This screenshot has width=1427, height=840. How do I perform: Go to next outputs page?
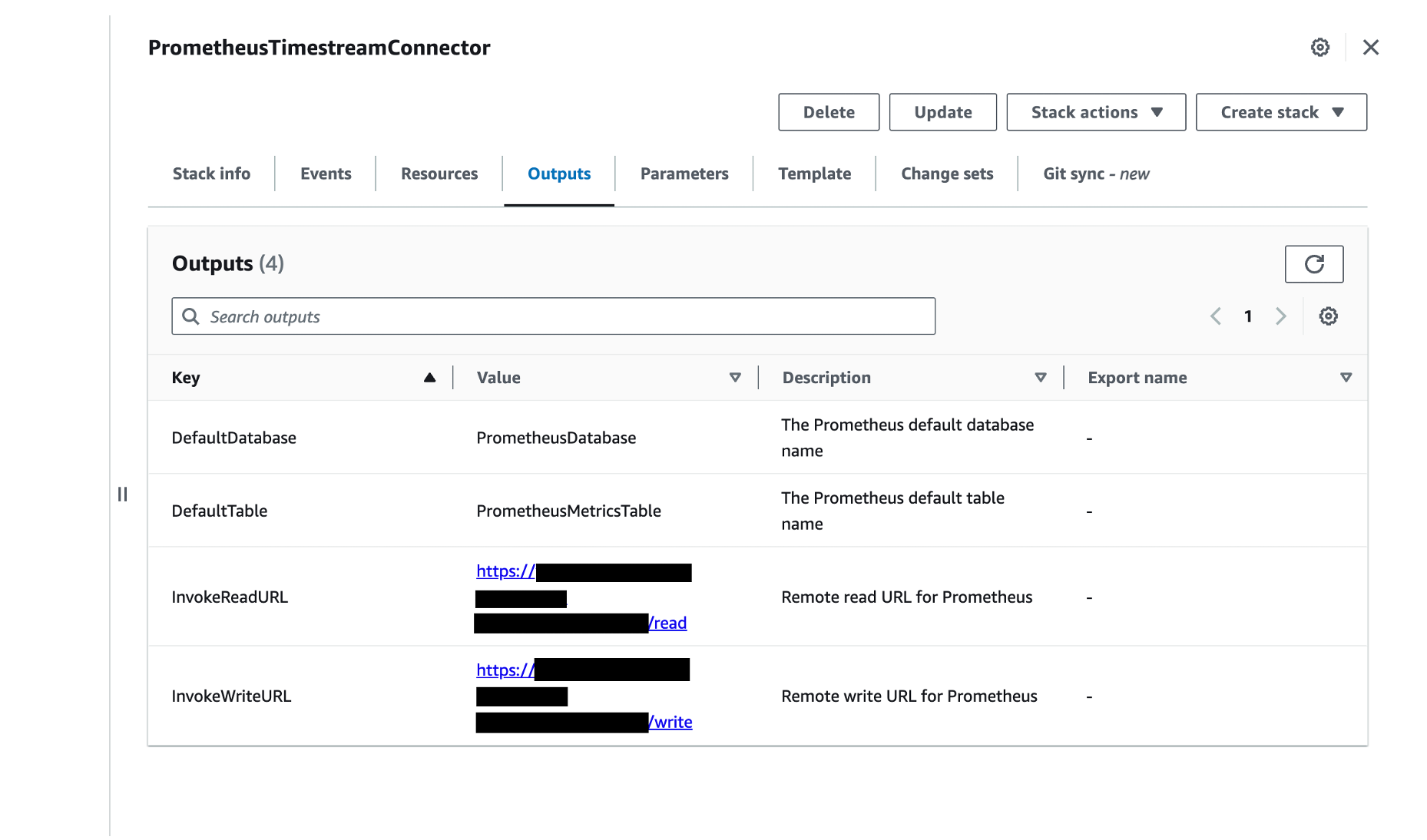1280,316
